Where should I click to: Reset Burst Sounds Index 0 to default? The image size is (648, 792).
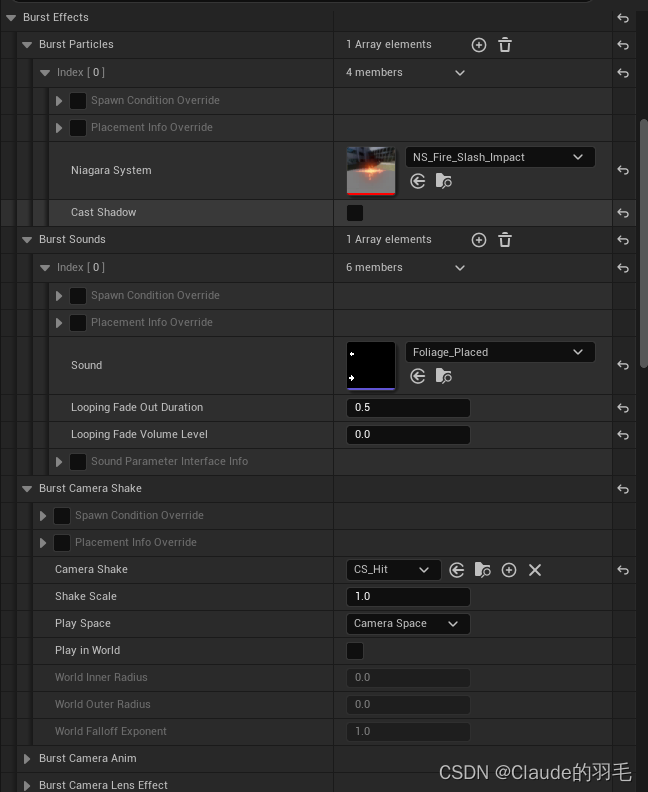[623, 268]
